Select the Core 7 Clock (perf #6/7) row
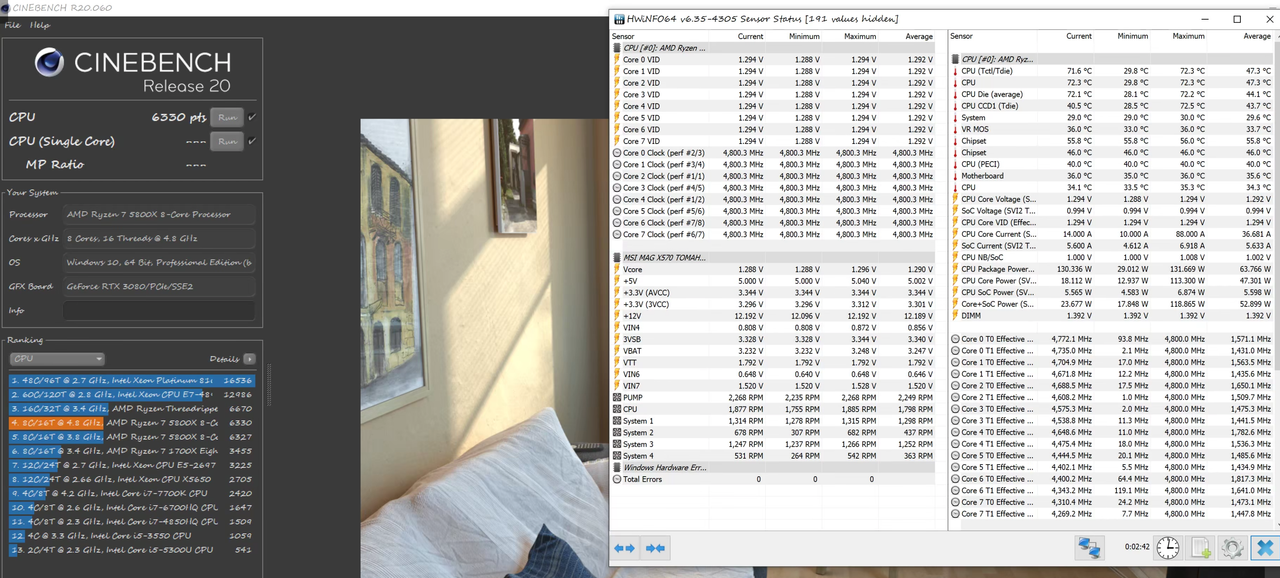1280x578 pixels. coord(773,234)
